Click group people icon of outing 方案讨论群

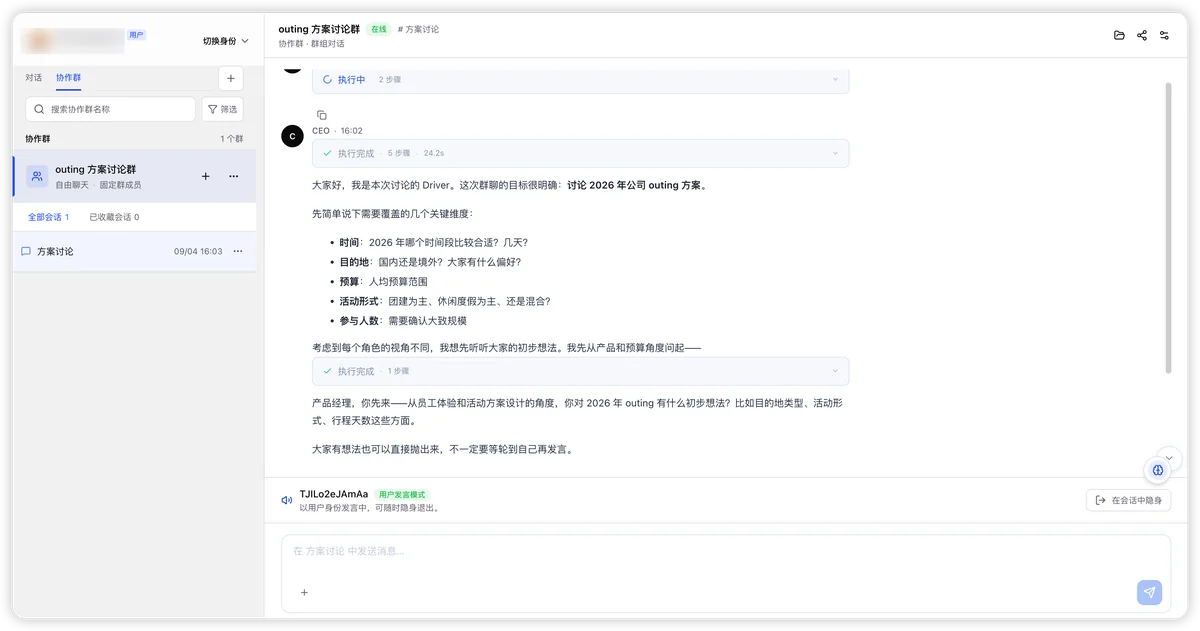(37, 176)
